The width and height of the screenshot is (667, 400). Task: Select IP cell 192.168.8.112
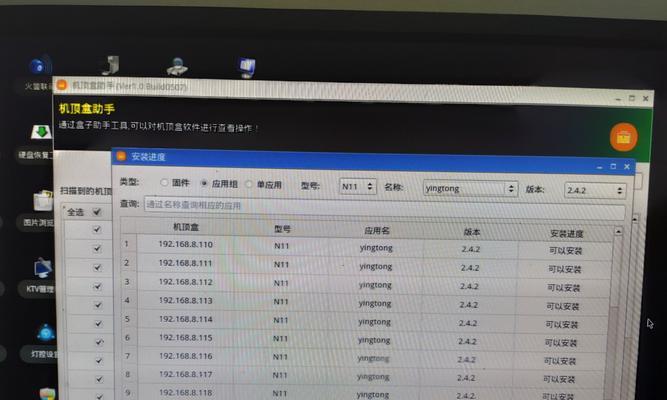tap(185, 282)
